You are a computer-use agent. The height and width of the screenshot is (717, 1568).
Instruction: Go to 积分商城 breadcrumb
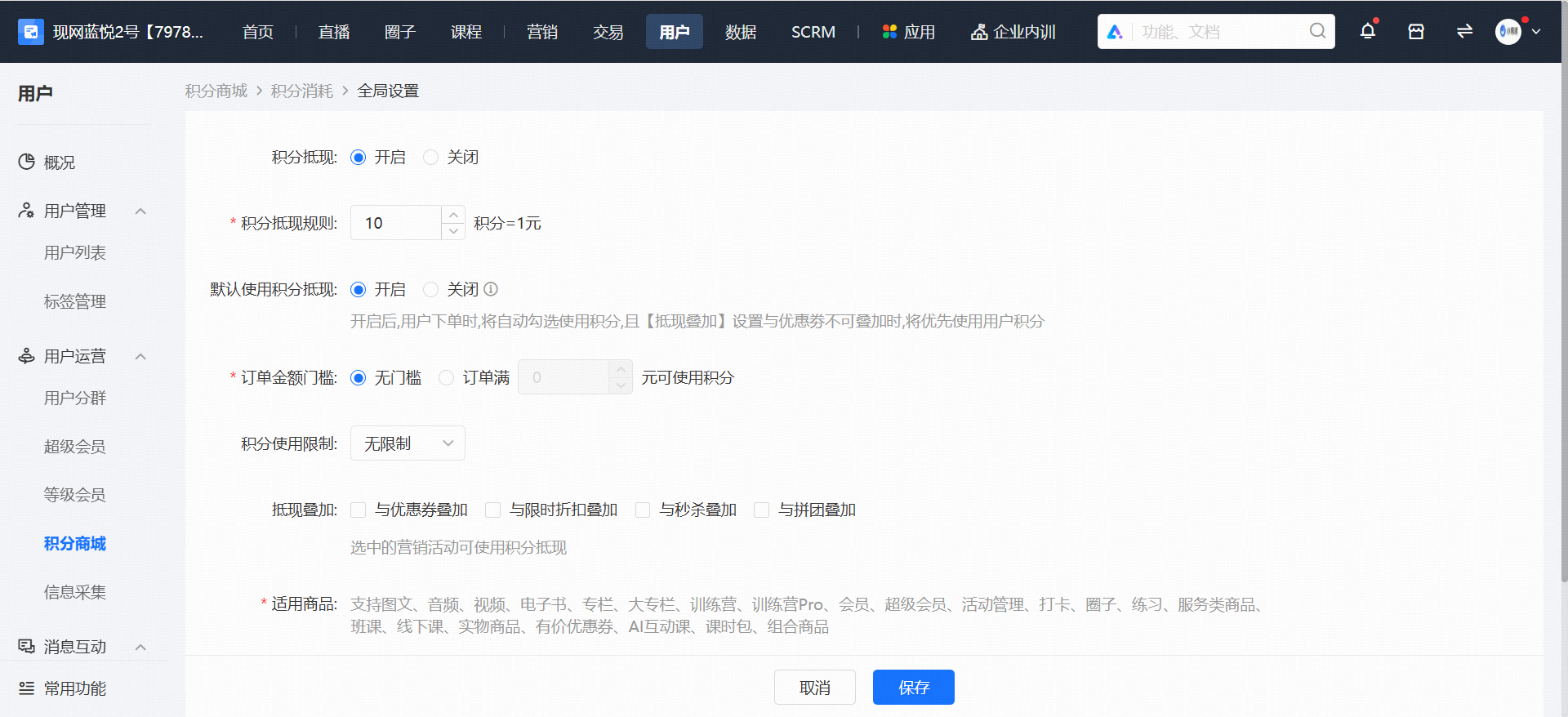pos(216,91)
